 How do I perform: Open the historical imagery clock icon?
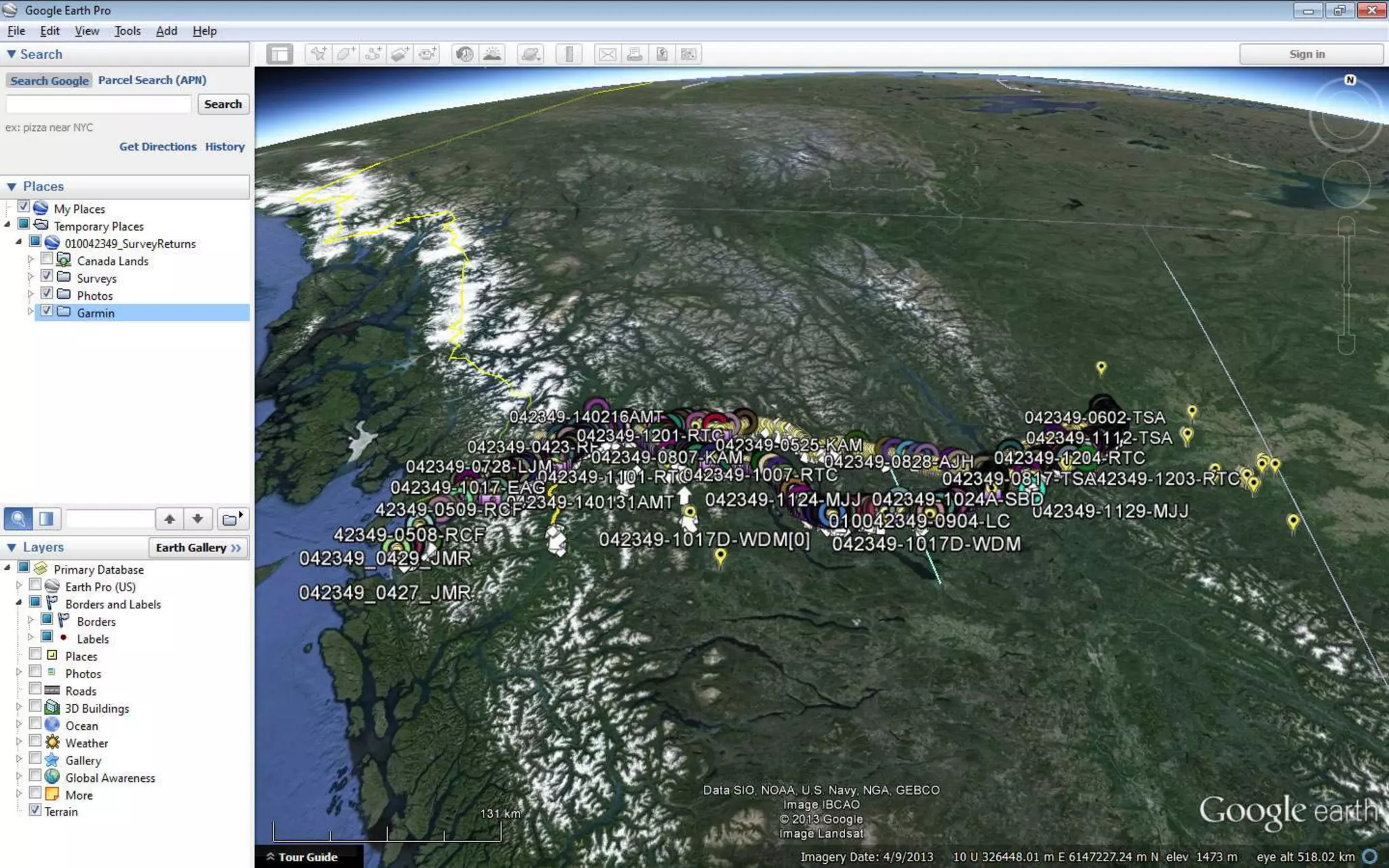(x=465, y=54)
